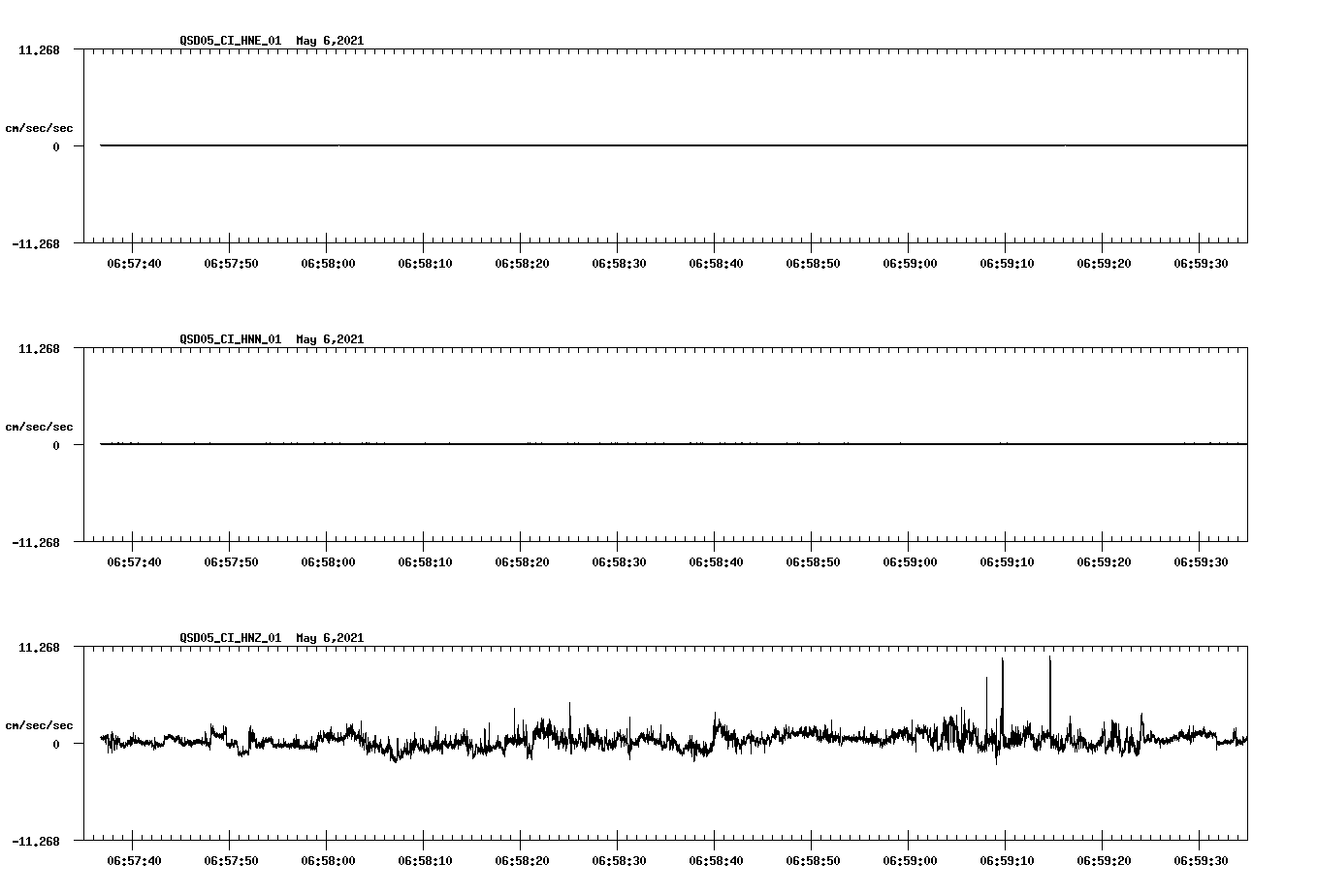Image resolution: width=1317 pixels, height=896 pixels.
Task: Click the 06:59:00 time label under top plot
Action: pyautogui.click(x=909, y=261)
